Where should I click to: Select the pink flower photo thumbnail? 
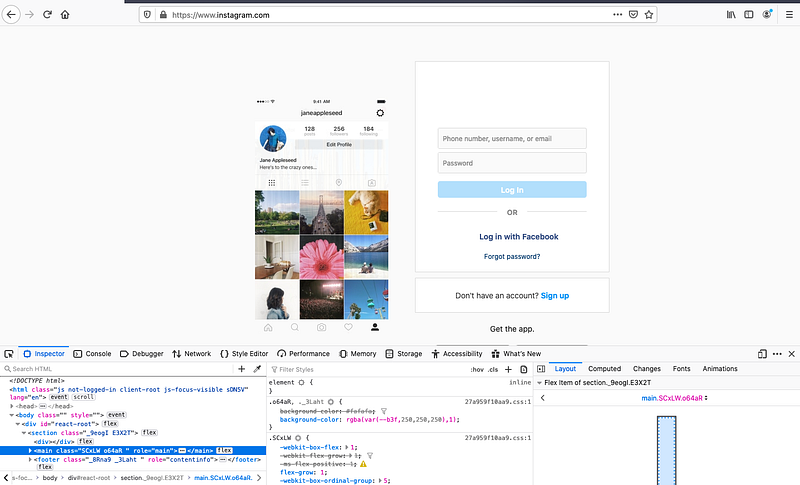point(321,257)
